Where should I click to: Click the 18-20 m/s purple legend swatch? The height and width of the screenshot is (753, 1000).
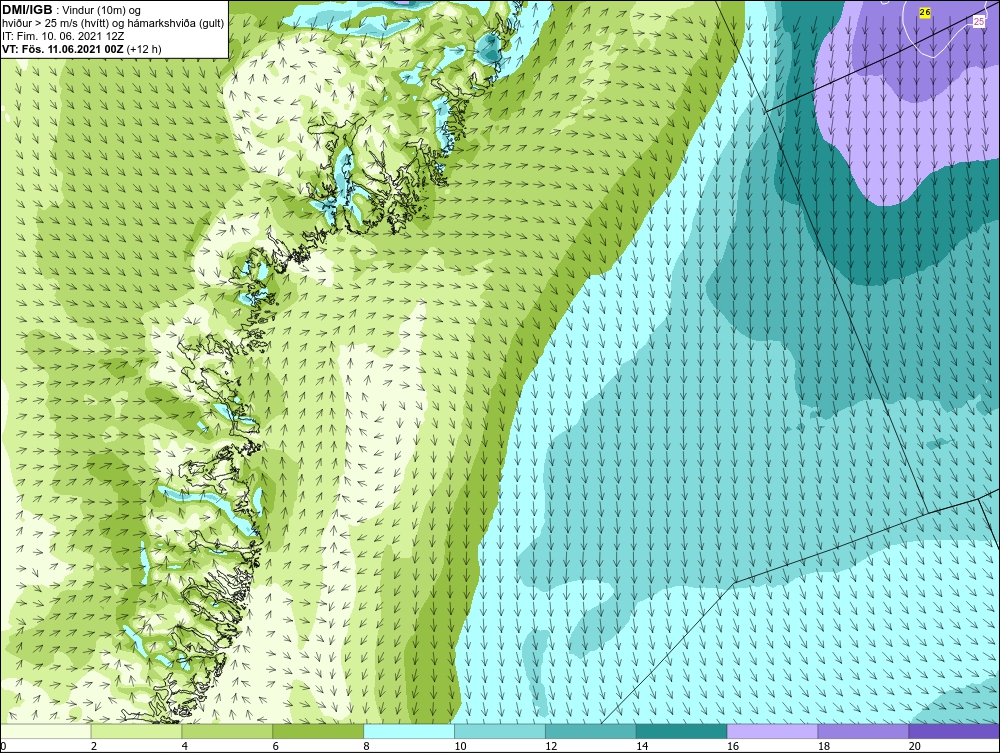(x=864, y=731)
